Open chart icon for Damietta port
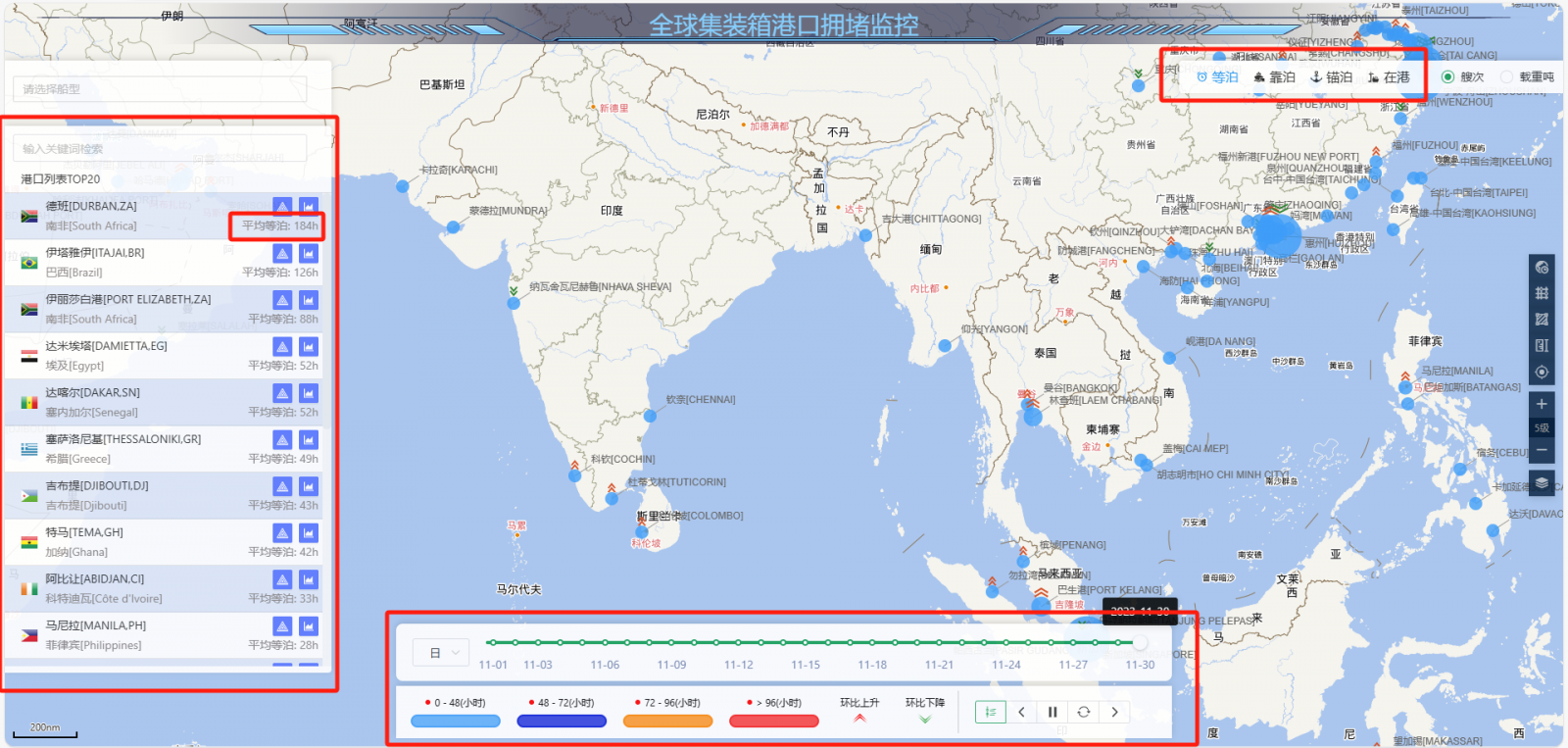 [x=309, y=346]
